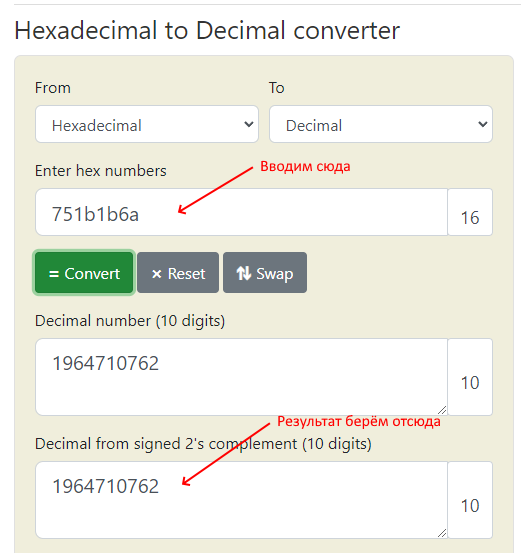The height and width of the screenshot is (553, 521).
Task: Click resize grip of Decimal number textarea
Action: (442, 410)
